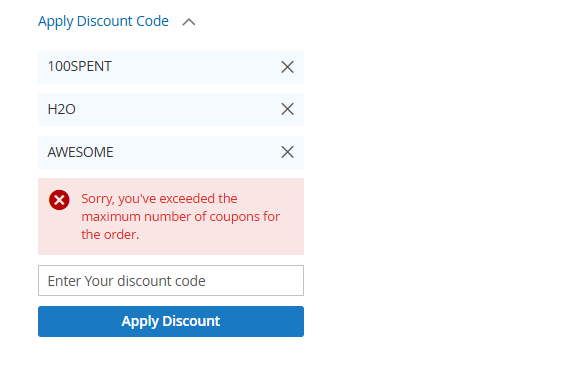This screenshot has width=588, height=369.
Task: Focus the Enter Your discount code field
Action: click(x=171, y=280)
